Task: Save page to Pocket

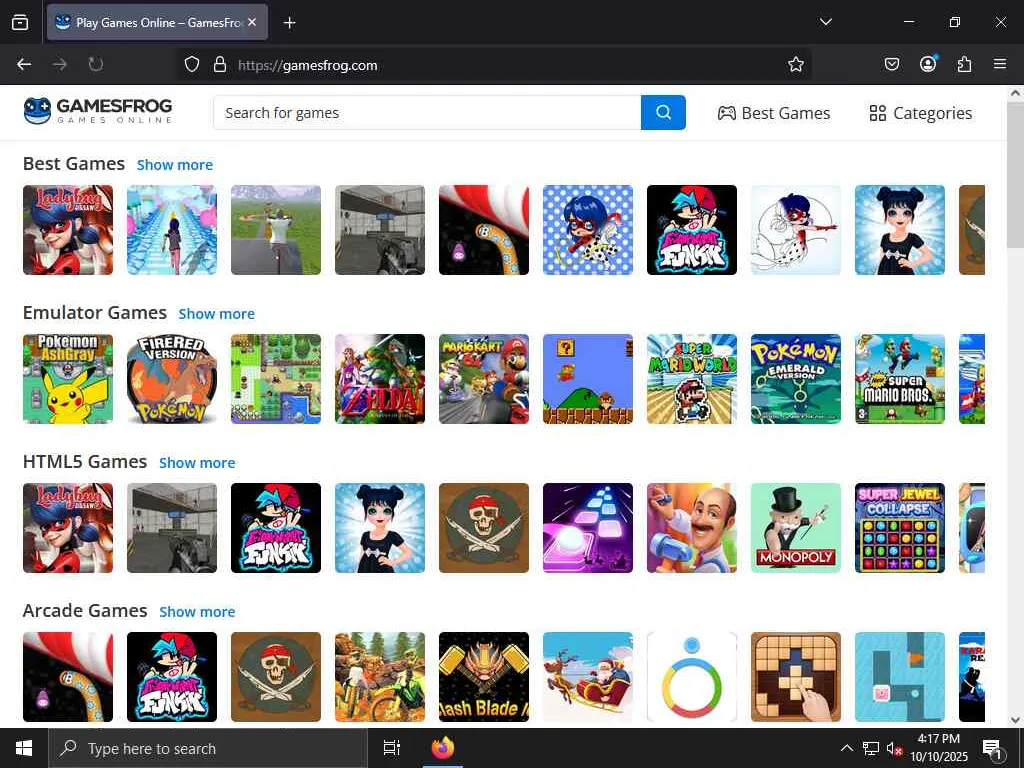Action: point(891,64)
